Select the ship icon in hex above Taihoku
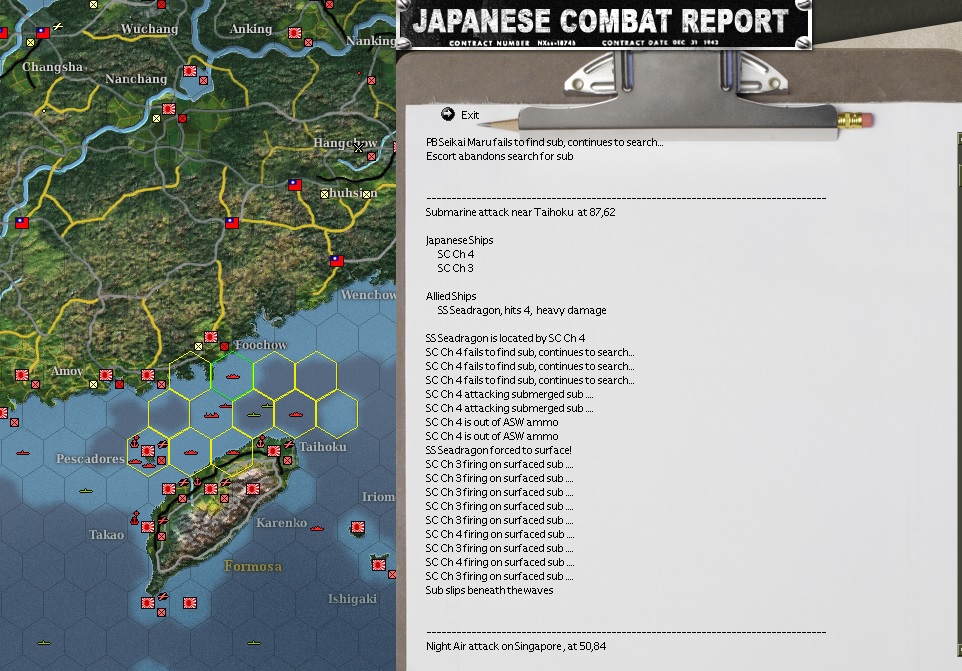Viewport: 962px width, 671px height. (296, 415)
